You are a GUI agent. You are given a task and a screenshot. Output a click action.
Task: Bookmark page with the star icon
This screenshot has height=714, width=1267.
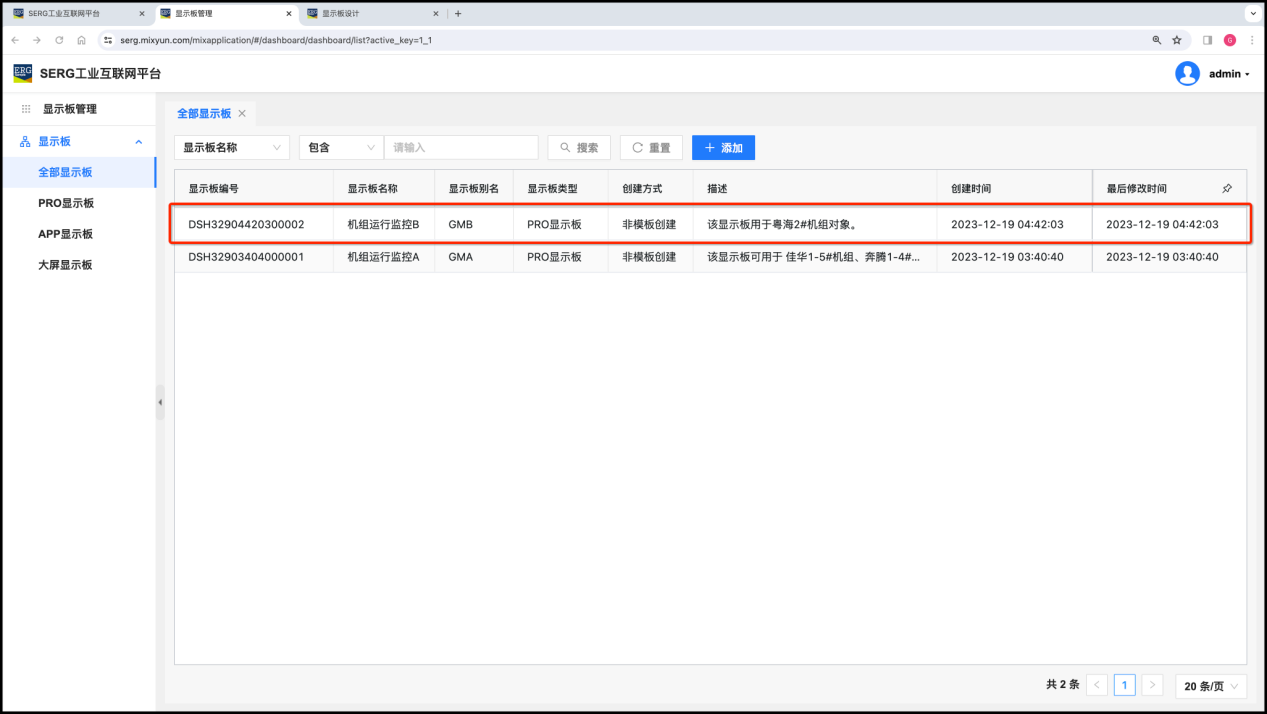tap(1177, 40)
